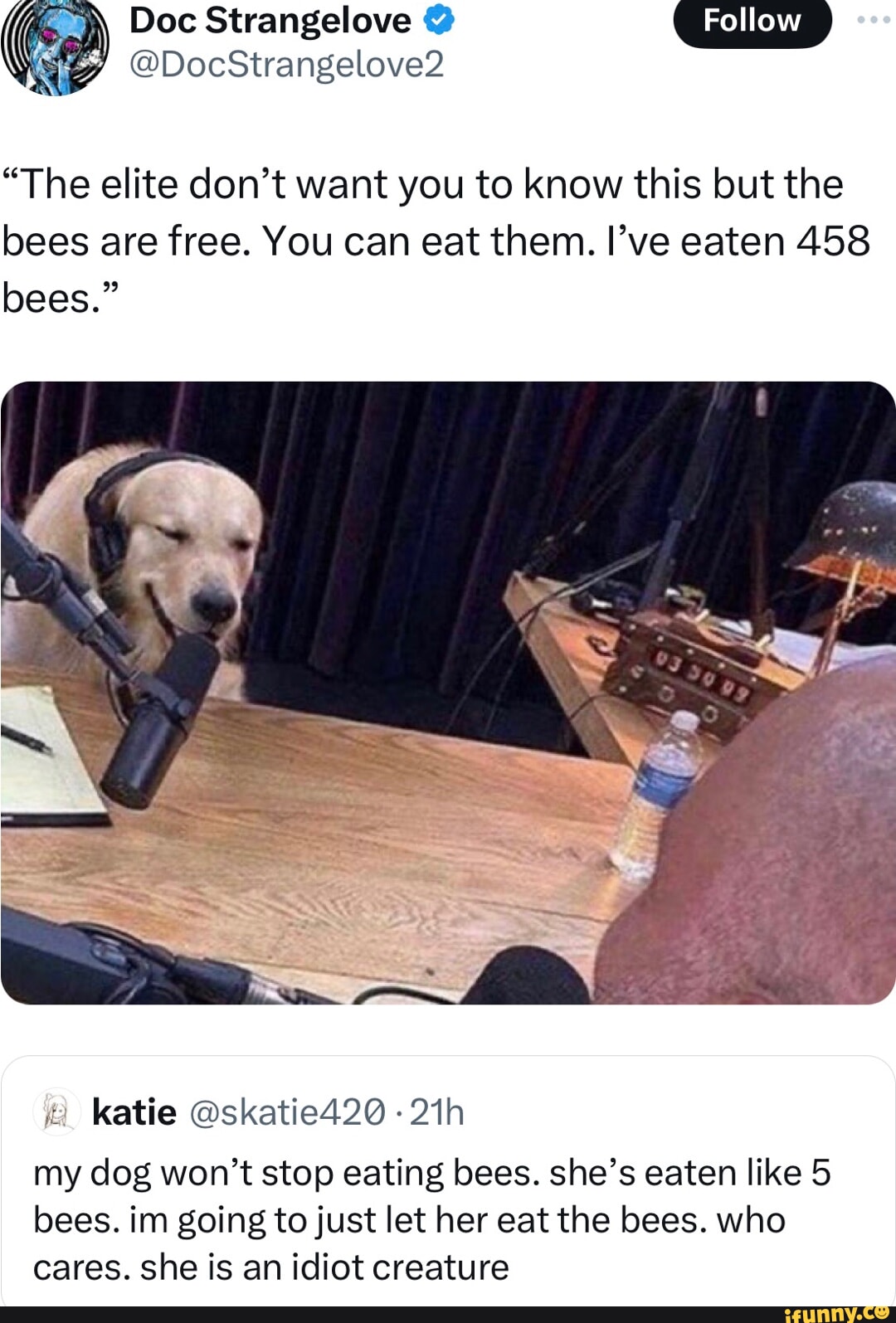
Task: Click the 21h timestamp on quoted tweet
Action: [437, 1112]
